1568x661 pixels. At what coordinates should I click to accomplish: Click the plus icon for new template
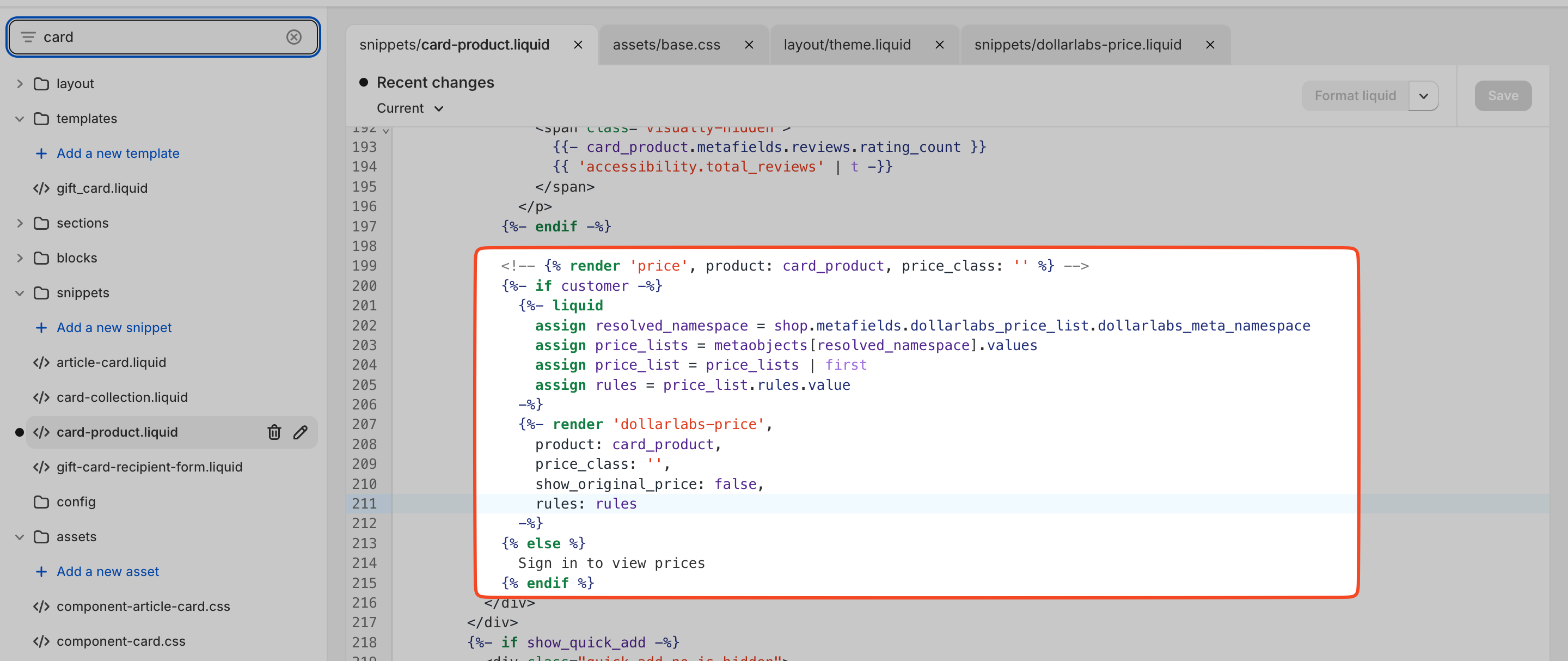41,154
